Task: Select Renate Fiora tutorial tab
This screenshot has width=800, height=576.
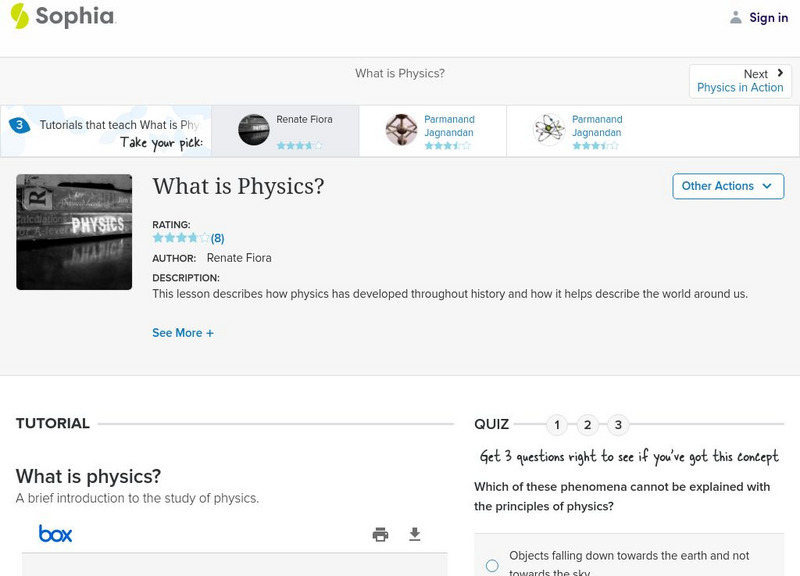Action: point(285,131)
